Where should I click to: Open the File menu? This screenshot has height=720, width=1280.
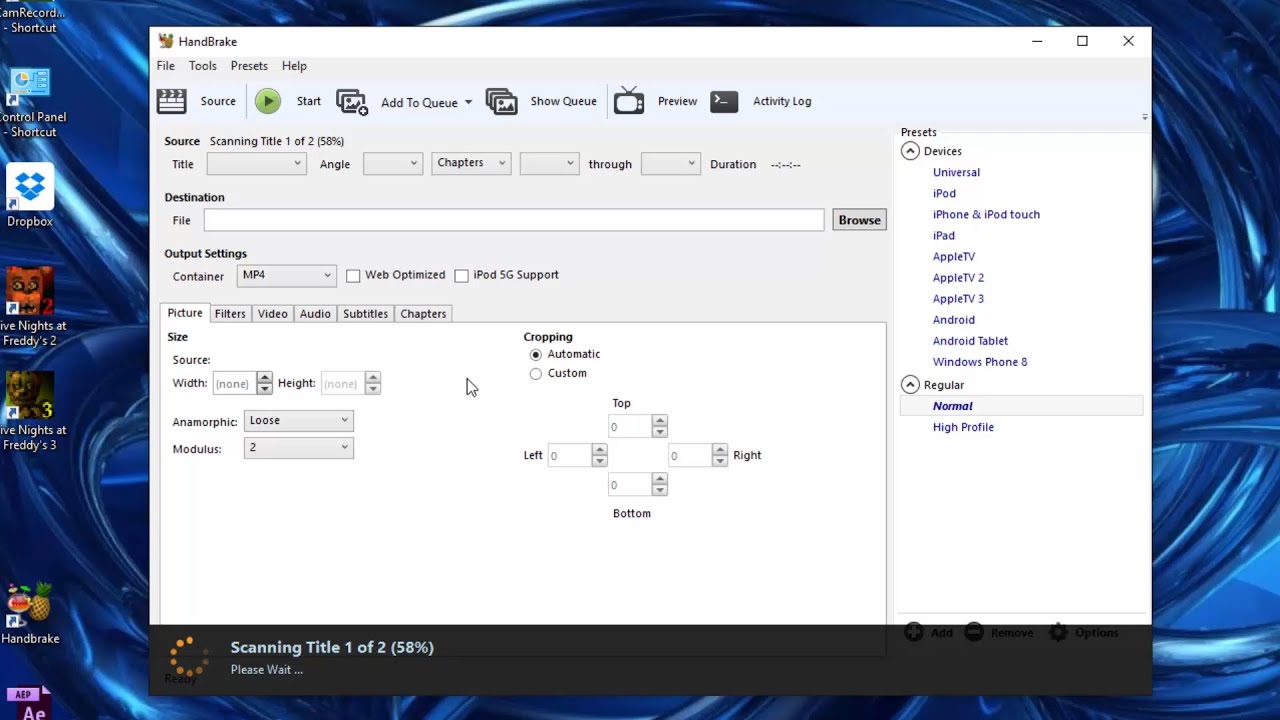click(x=166, y=66)
